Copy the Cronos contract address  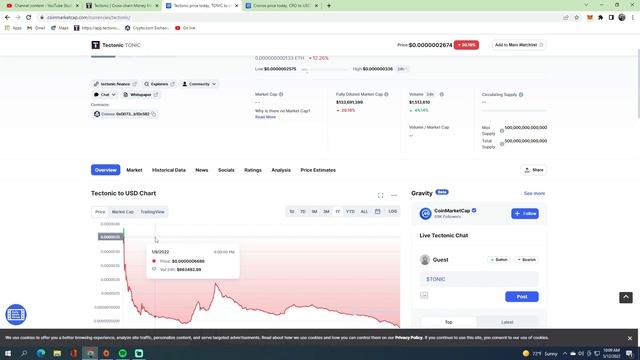154,114
